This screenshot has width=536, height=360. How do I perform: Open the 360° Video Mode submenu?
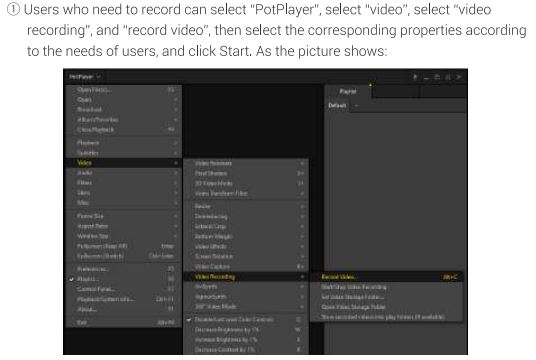pyautogui.click(x=246, y=306)
